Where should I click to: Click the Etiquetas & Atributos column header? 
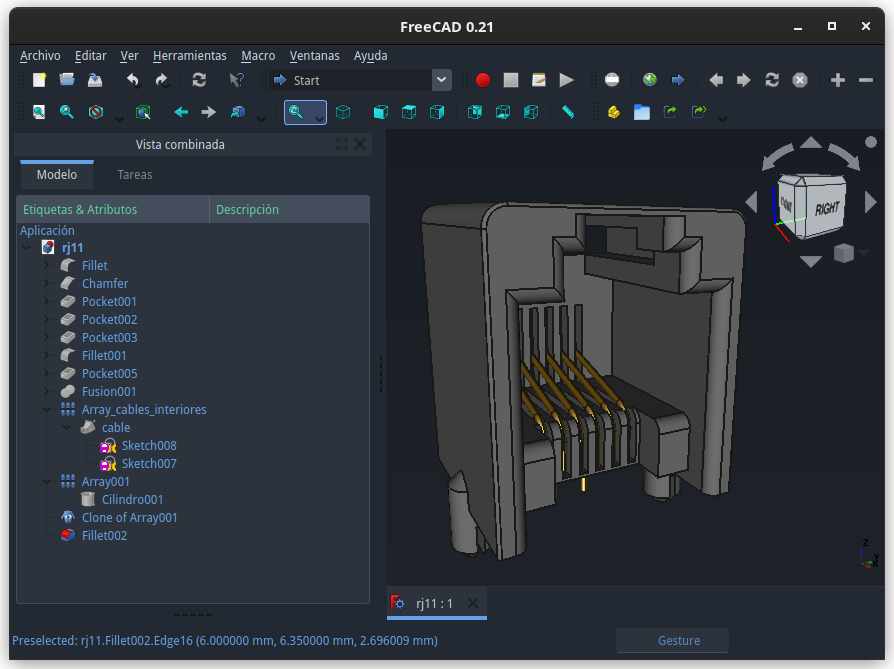click(113, 209)
